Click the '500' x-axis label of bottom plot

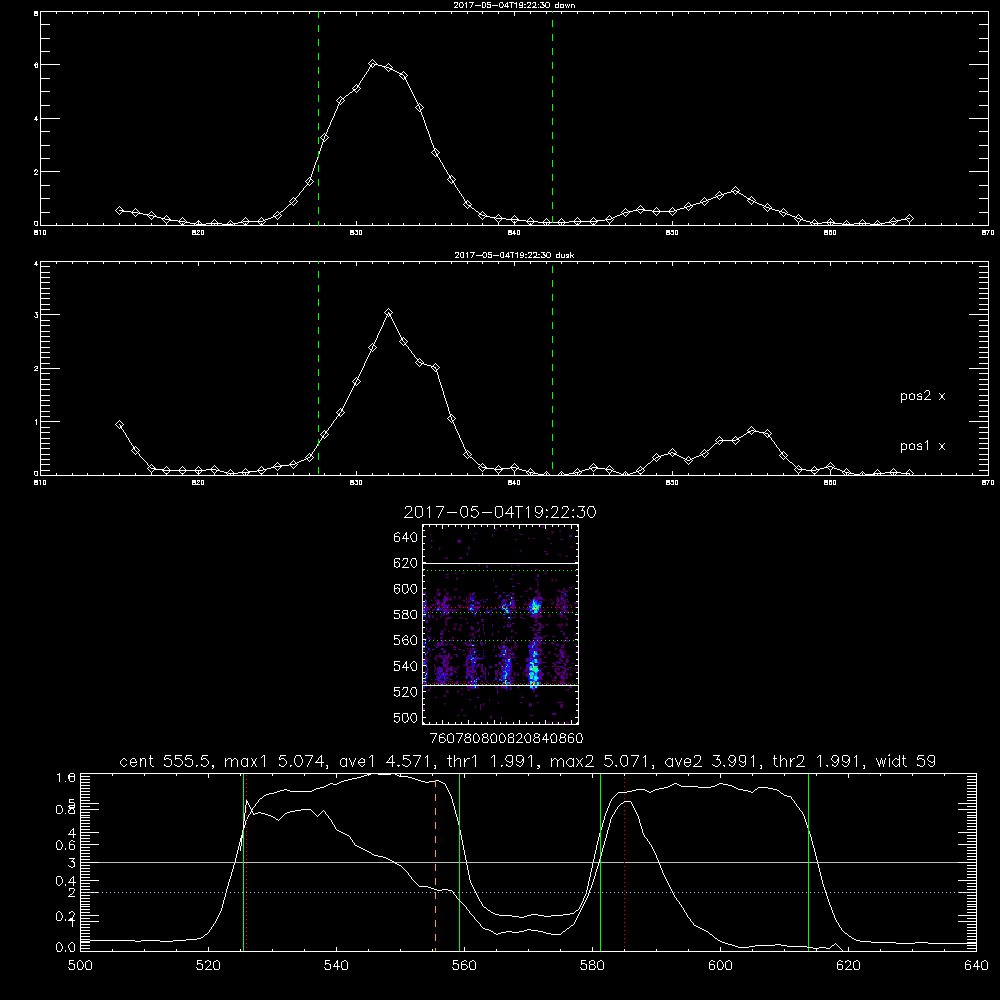tap(80, 966)
